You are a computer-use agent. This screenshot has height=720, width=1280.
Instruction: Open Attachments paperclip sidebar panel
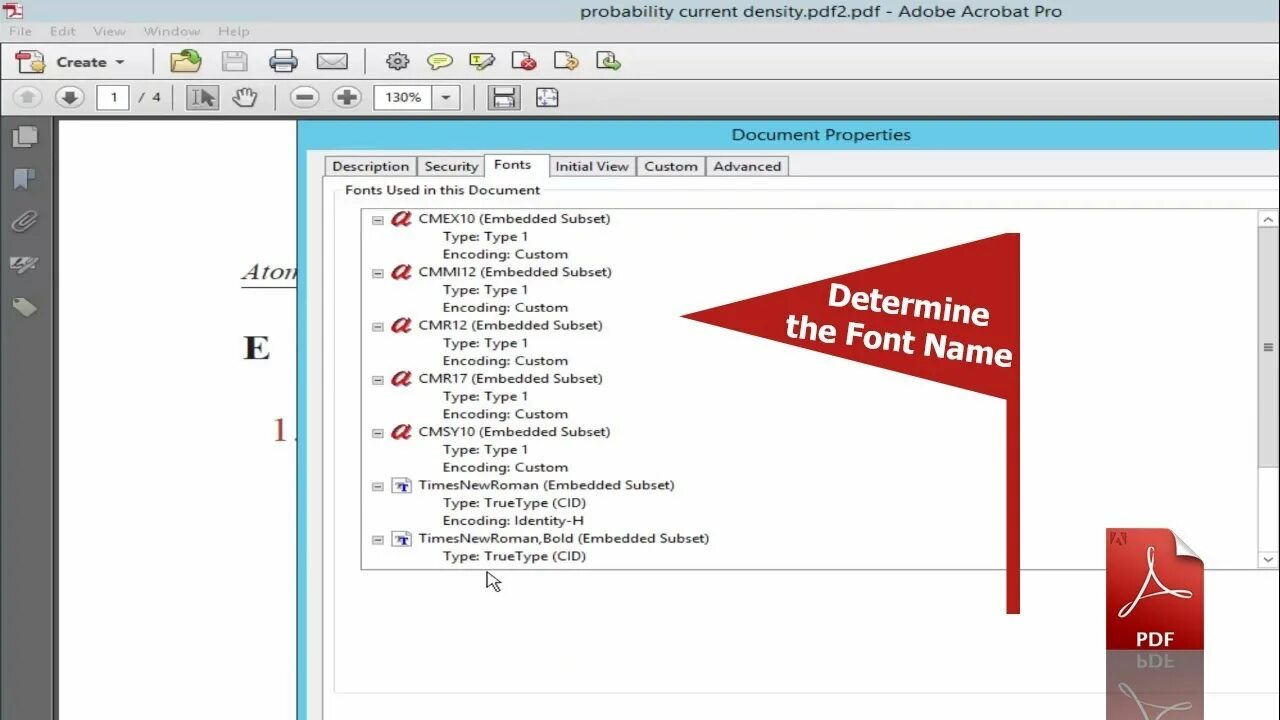click(x=24, y=221)
